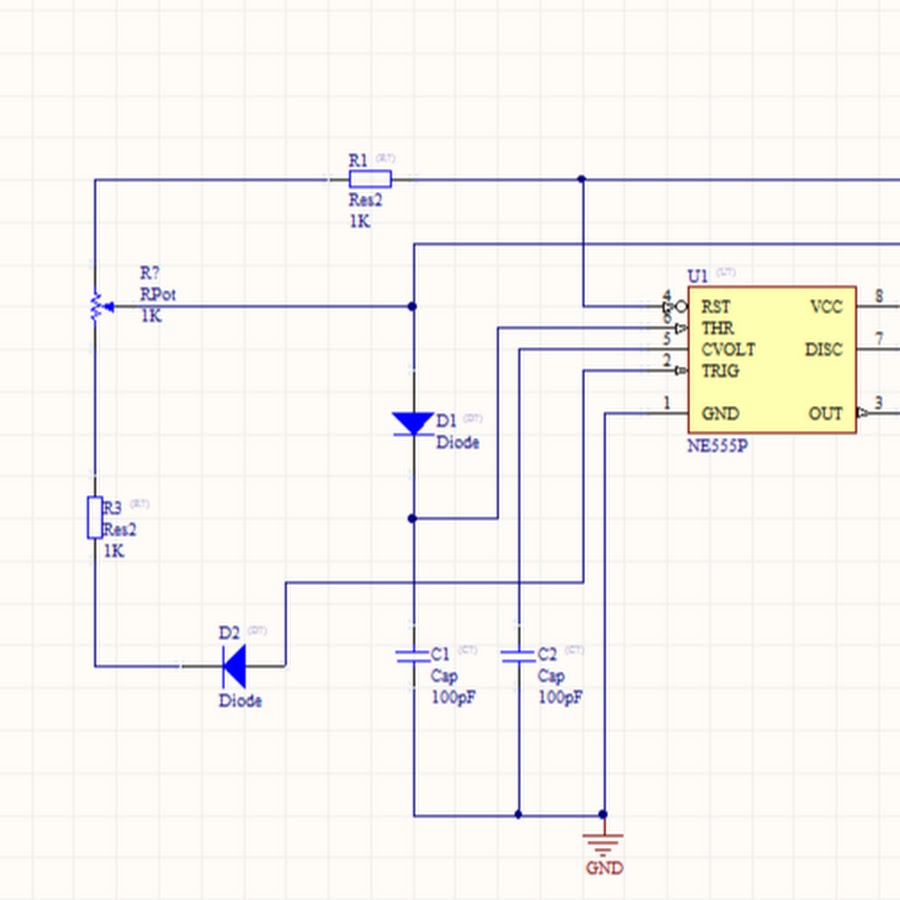Click the Diode label under D2

point(240,701)
